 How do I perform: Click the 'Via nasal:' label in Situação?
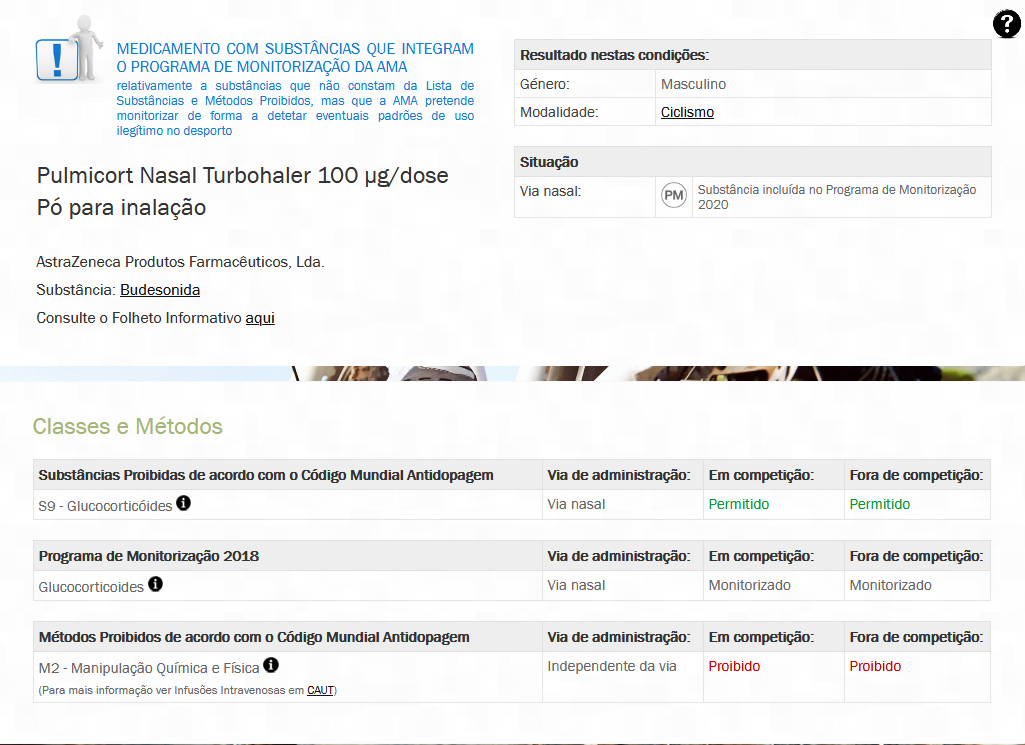click(x=550, y=191)
